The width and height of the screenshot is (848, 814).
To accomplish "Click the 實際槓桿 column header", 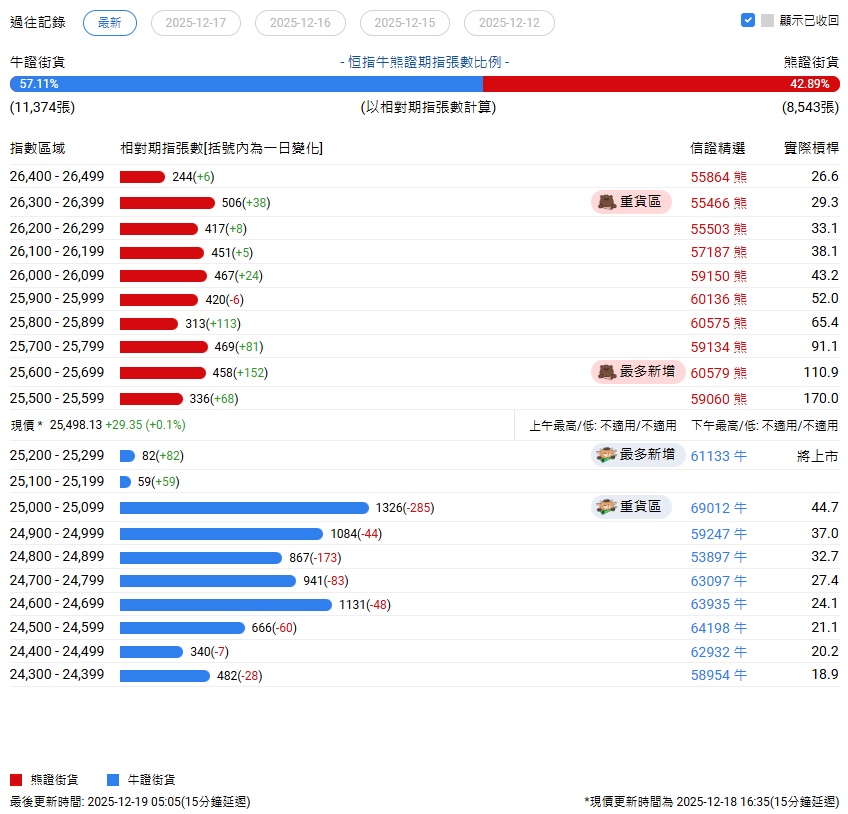I will coord(812,148).
